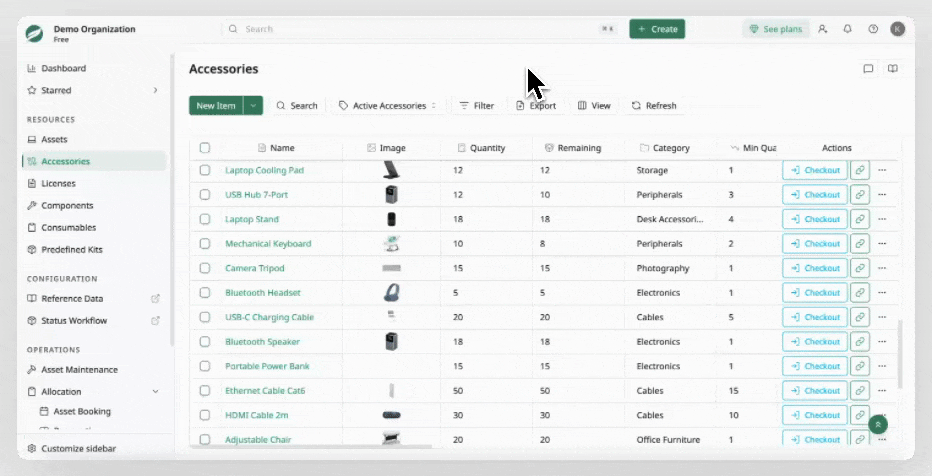Open more actions for Ethernet Cable Cat6
This screenshot has width=932, height=476.
(882, 390)
